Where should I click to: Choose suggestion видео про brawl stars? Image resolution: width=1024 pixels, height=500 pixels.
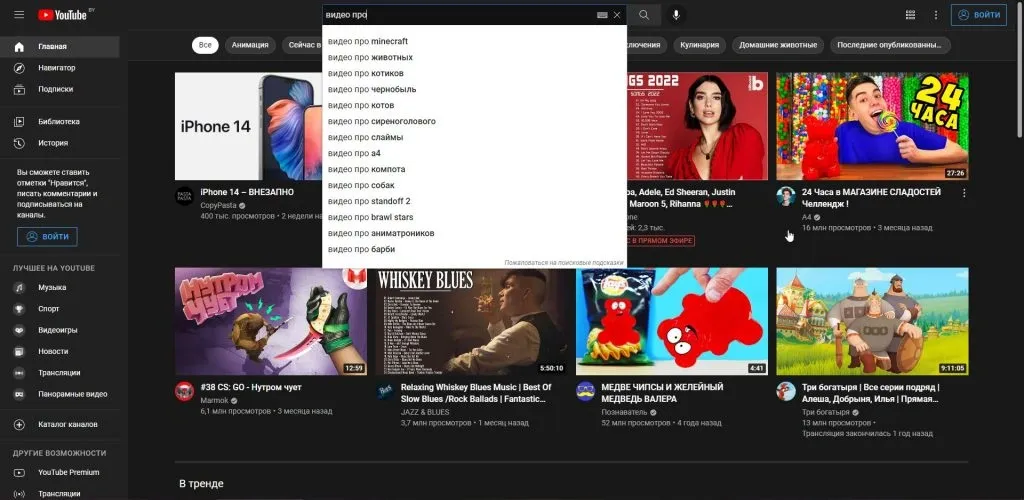point(474,217)
